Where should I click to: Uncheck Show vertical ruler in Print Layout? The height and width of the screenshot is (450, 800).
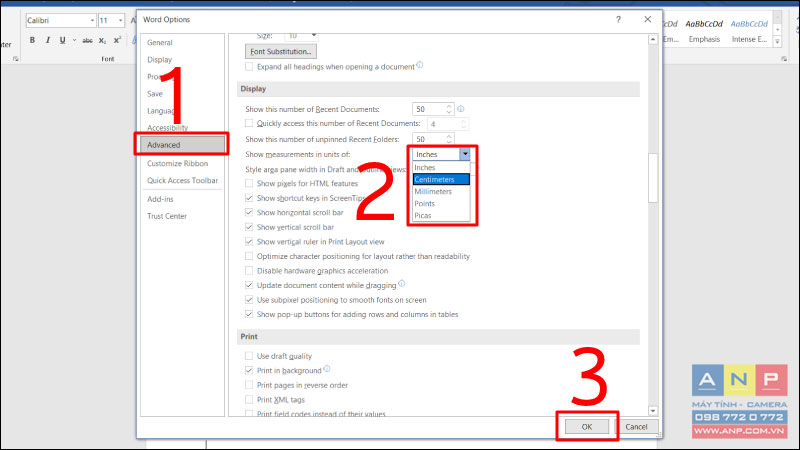tap(249, 241)
